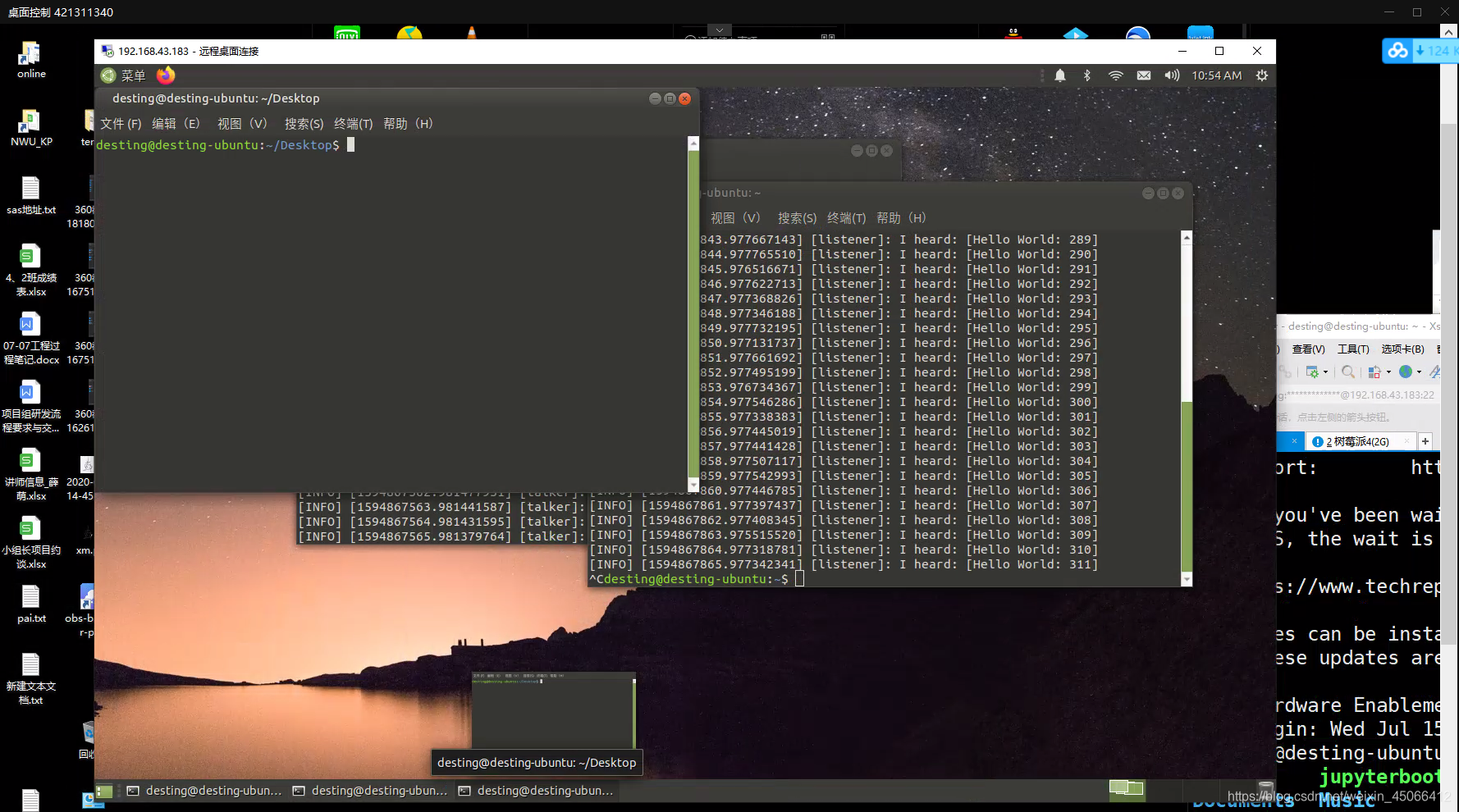Open 终端(T) menu in listener terminal
Screen dimensions: 1459x812
coord(847,218)
